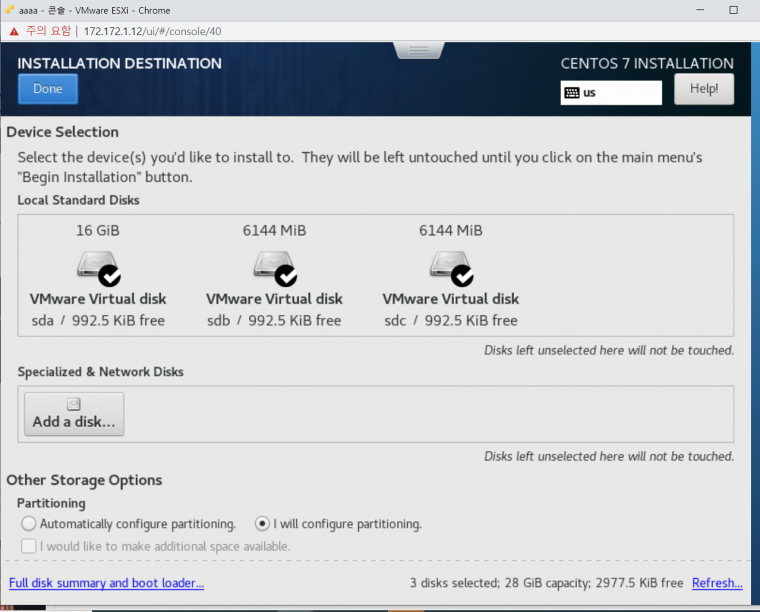Click the red security warning triangle icon

click(14, 31)
